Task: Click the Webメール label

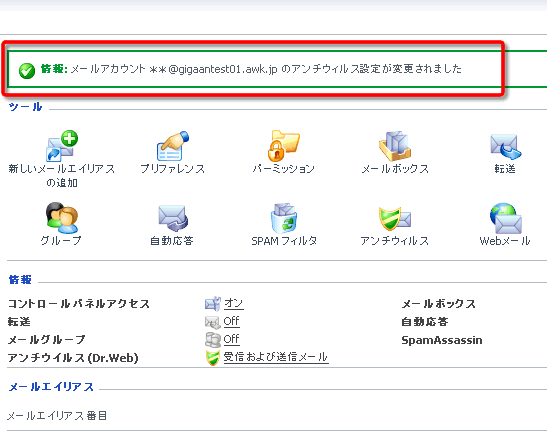Action: coord(505,241)
